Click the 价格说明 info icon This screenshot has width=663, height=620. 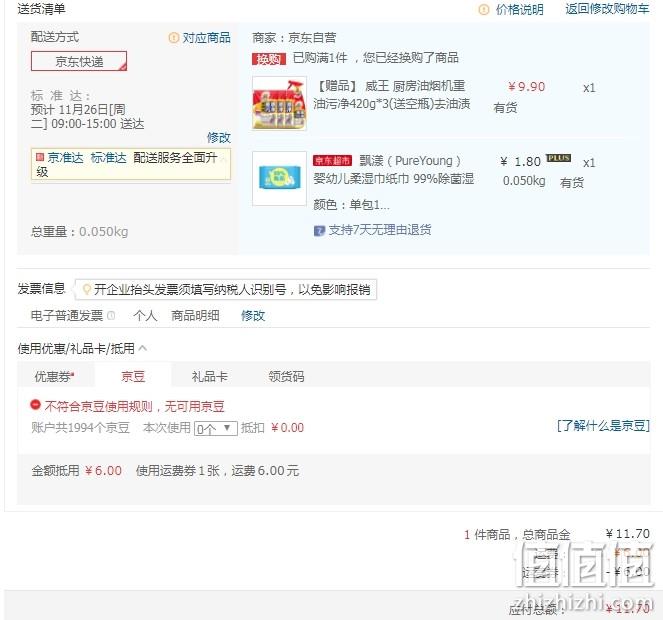(484, 10)
